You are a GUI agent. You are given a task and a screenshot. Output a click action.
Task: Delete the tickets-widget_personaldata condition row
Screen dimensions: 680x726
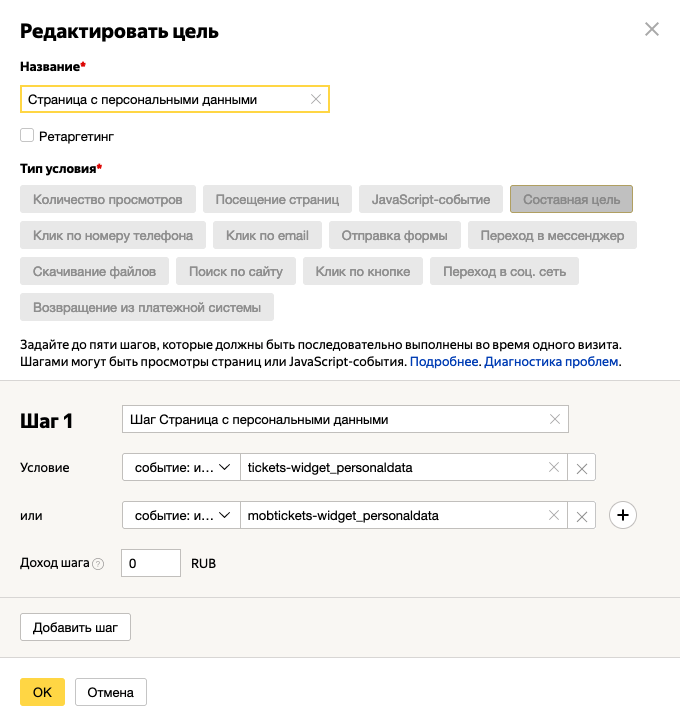tap(581, 468)
